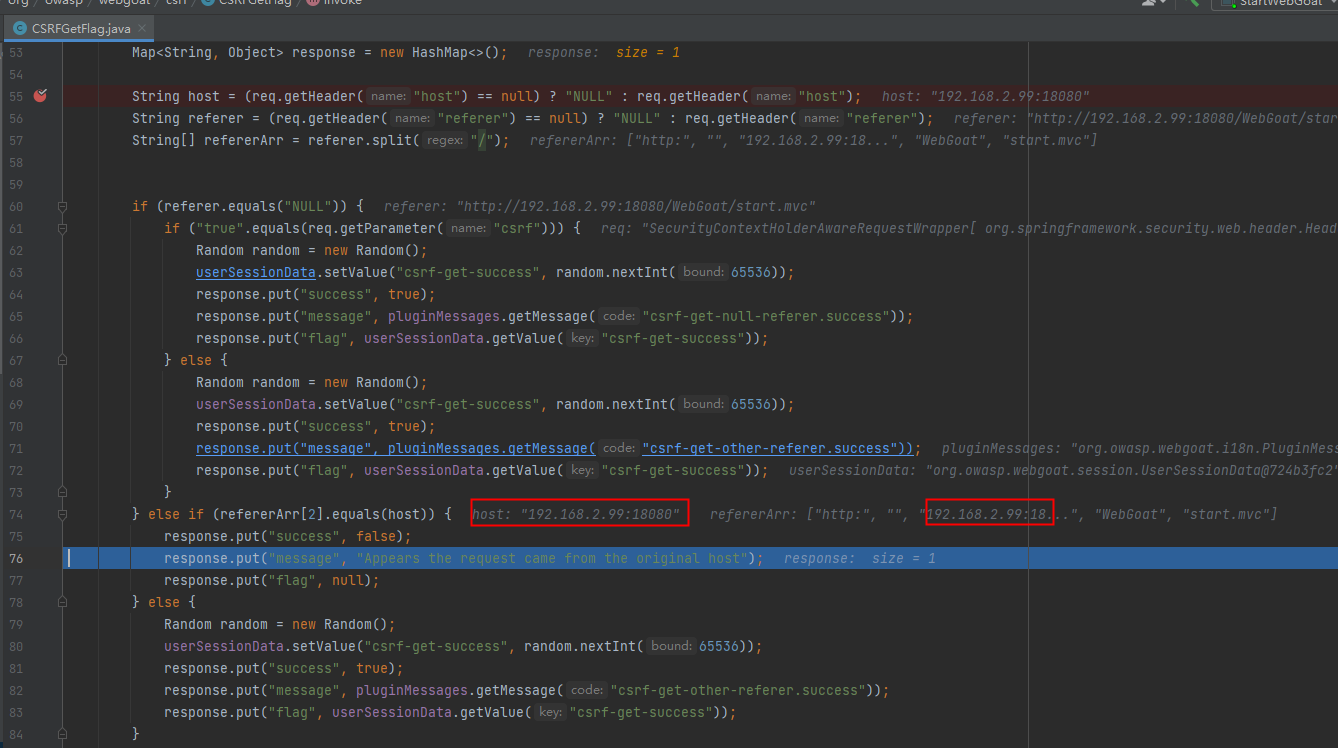Click the req inline debug value on line 61
1338x748 pixels.
click(969, 228)
